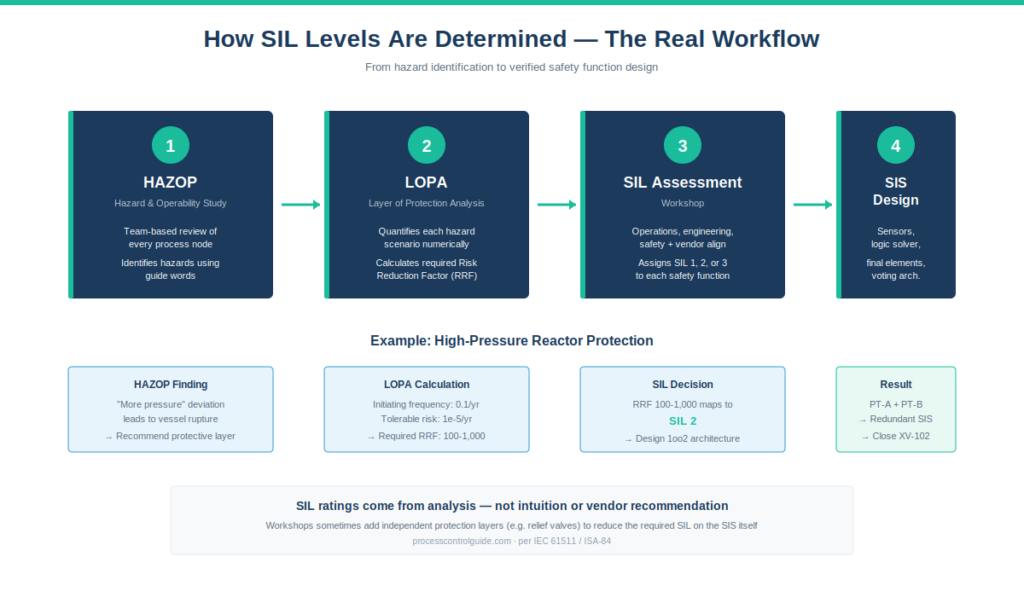
Task: Click the 'HAZOP Finding' card title
Action: click(170, 385)
